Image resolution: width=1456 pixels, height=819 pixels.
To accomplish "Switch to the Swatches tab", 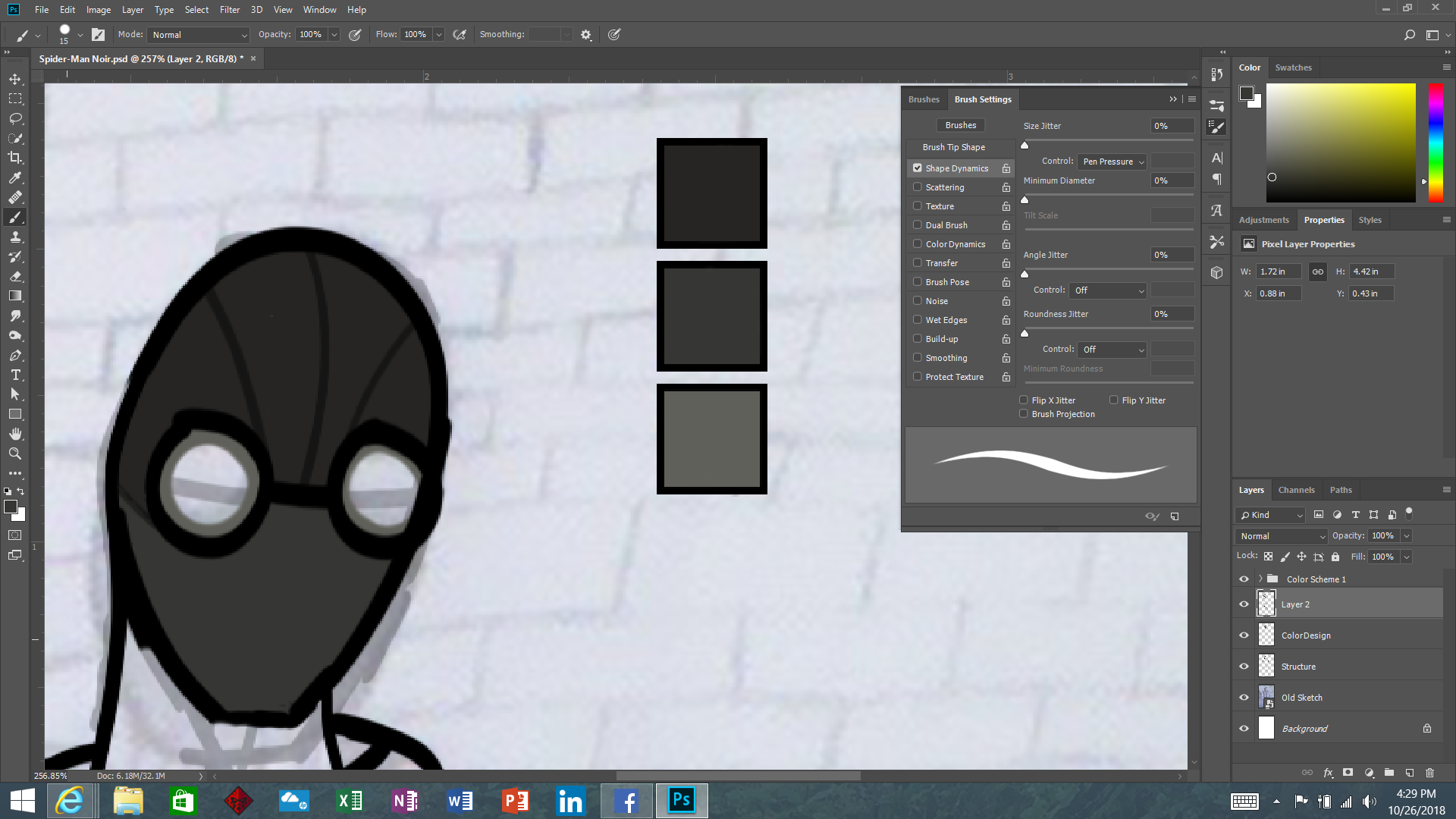I will point(1293,67).
